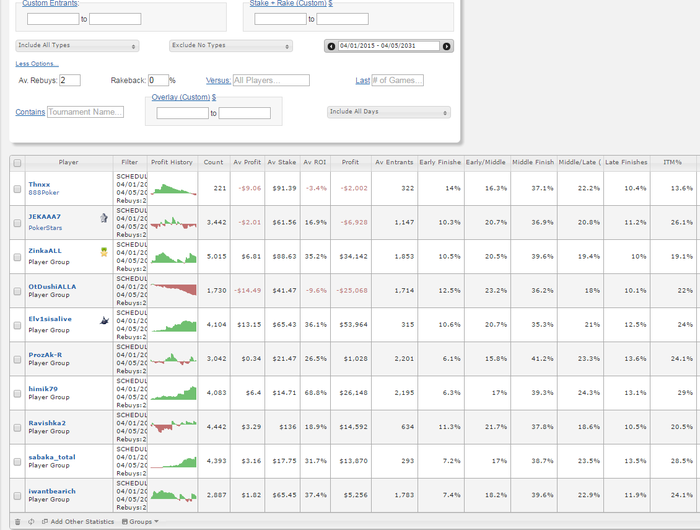Click the Av. Rebuys input field
The height and width of the screenshot is (530, 700).
coord(70,80)
